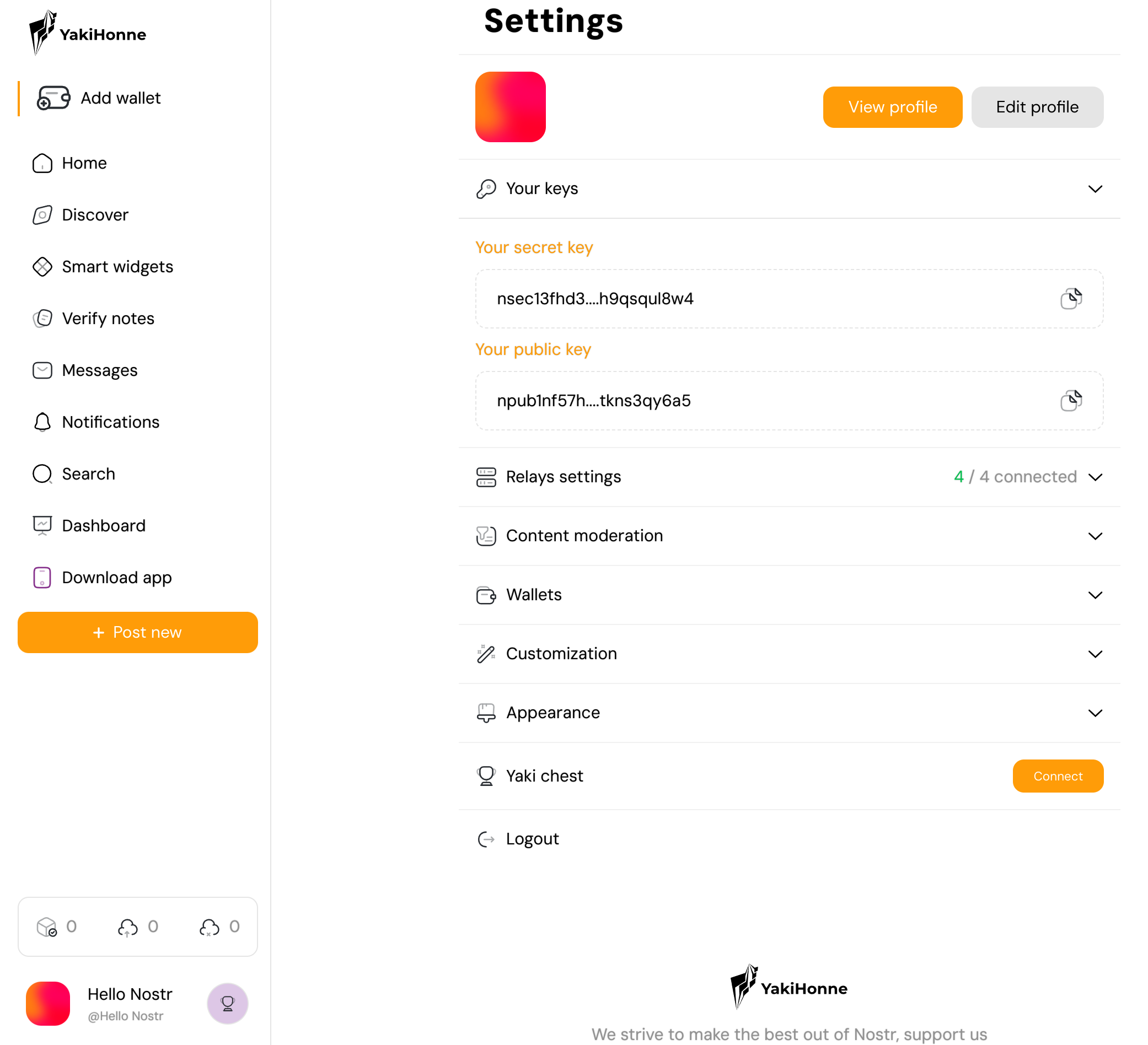This screenshot has height=1045, width=1148.
Task: Go to Notifications in the sidebar
Action: click(96, 422)
